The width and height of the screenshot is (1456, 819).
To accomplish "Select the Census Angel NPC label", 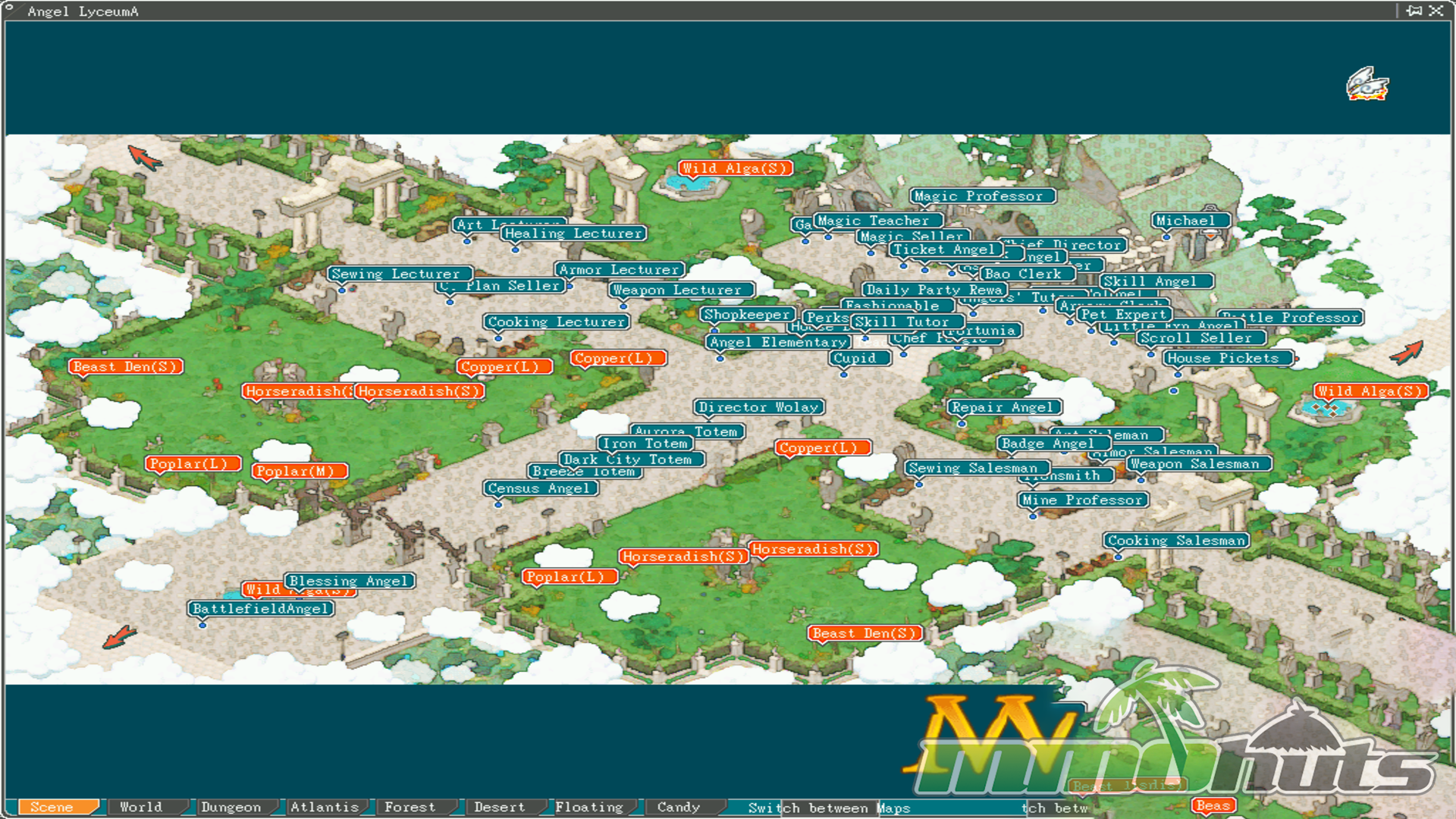I will (x=541, y=488).
